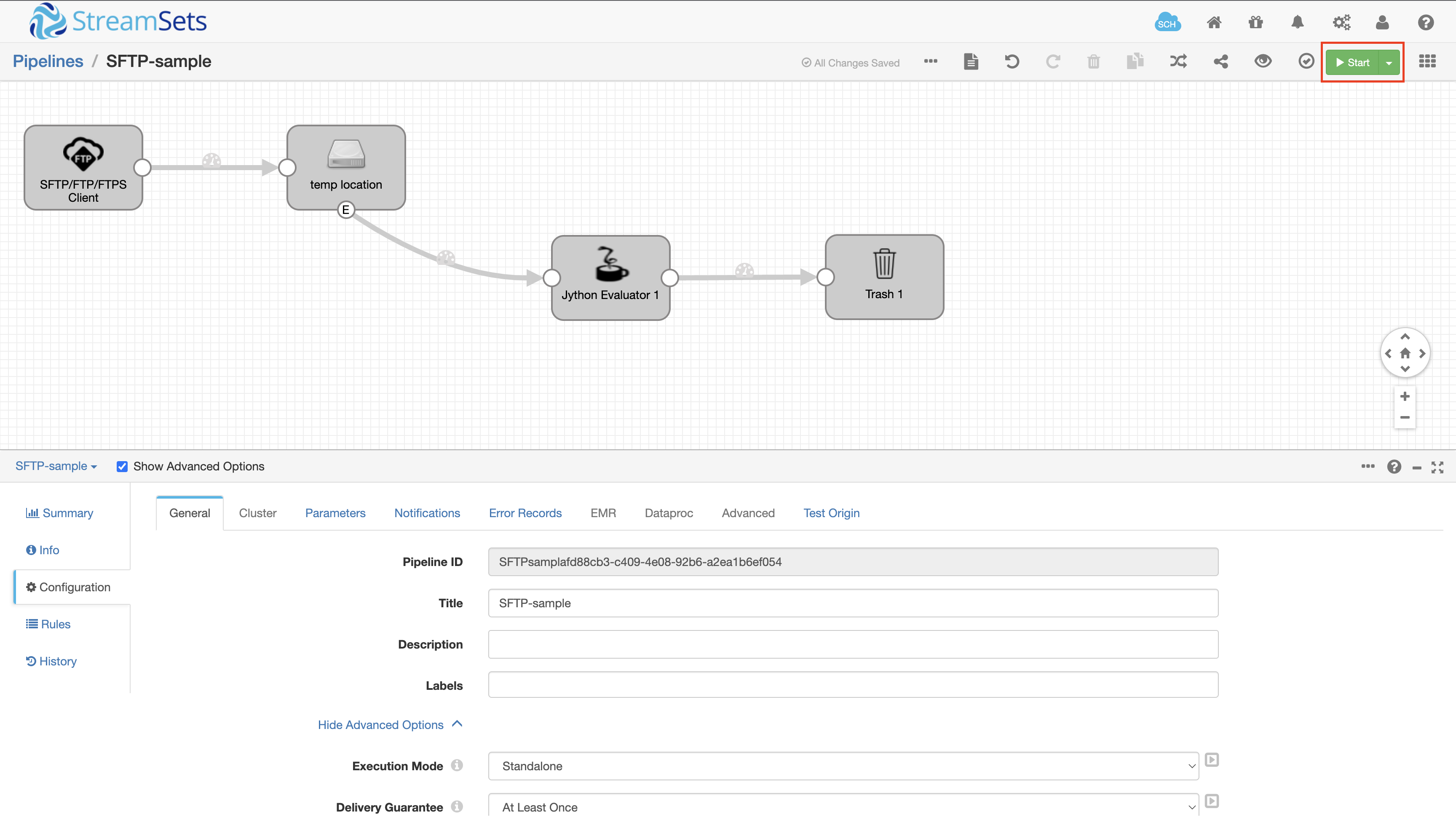Minimize the properties panel
The image size is (1456, 817).
coord(1417,468)
